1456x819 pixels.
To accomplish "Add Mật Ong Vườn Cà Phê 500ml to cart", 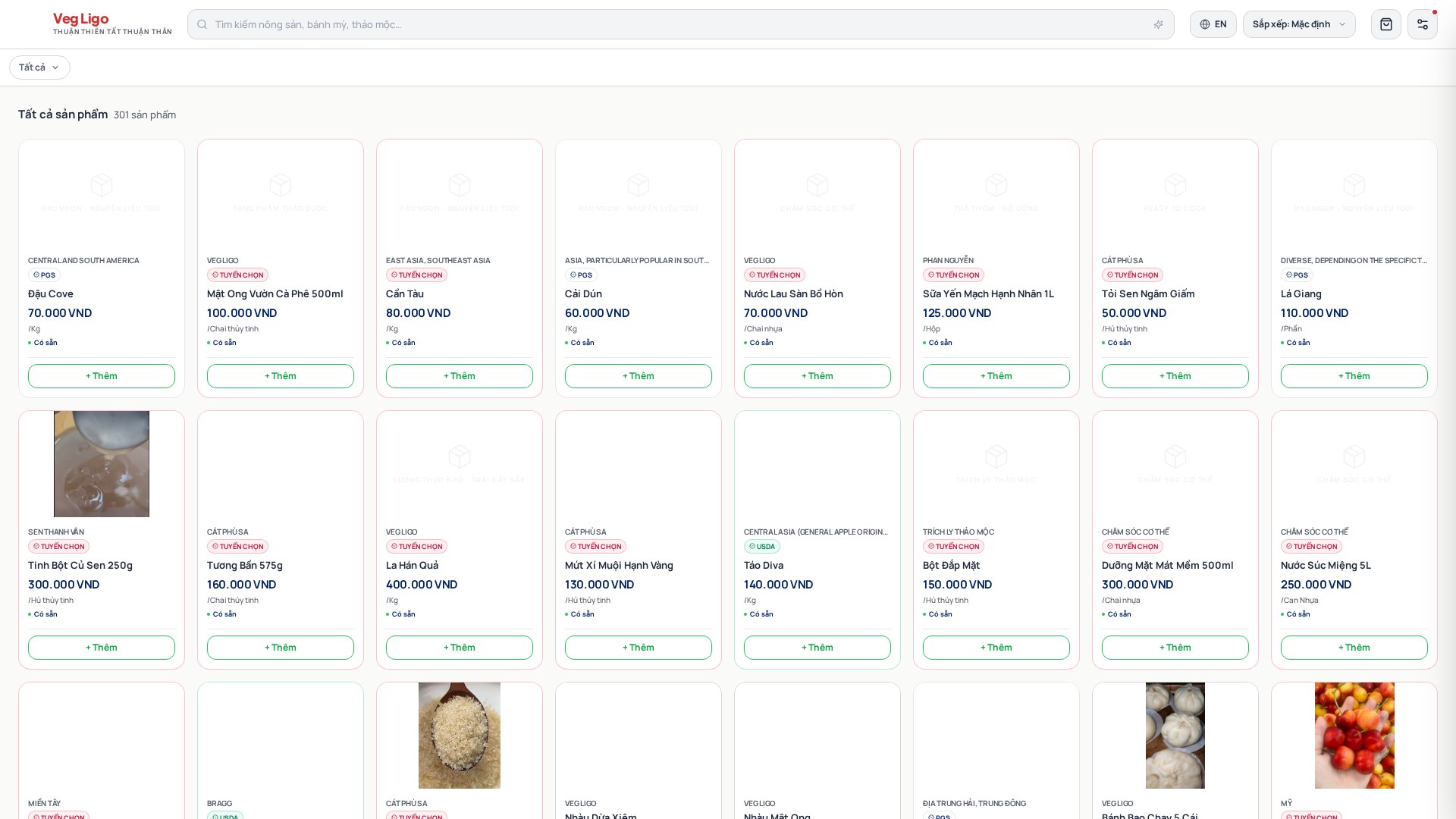I will (x=281, y=376).
